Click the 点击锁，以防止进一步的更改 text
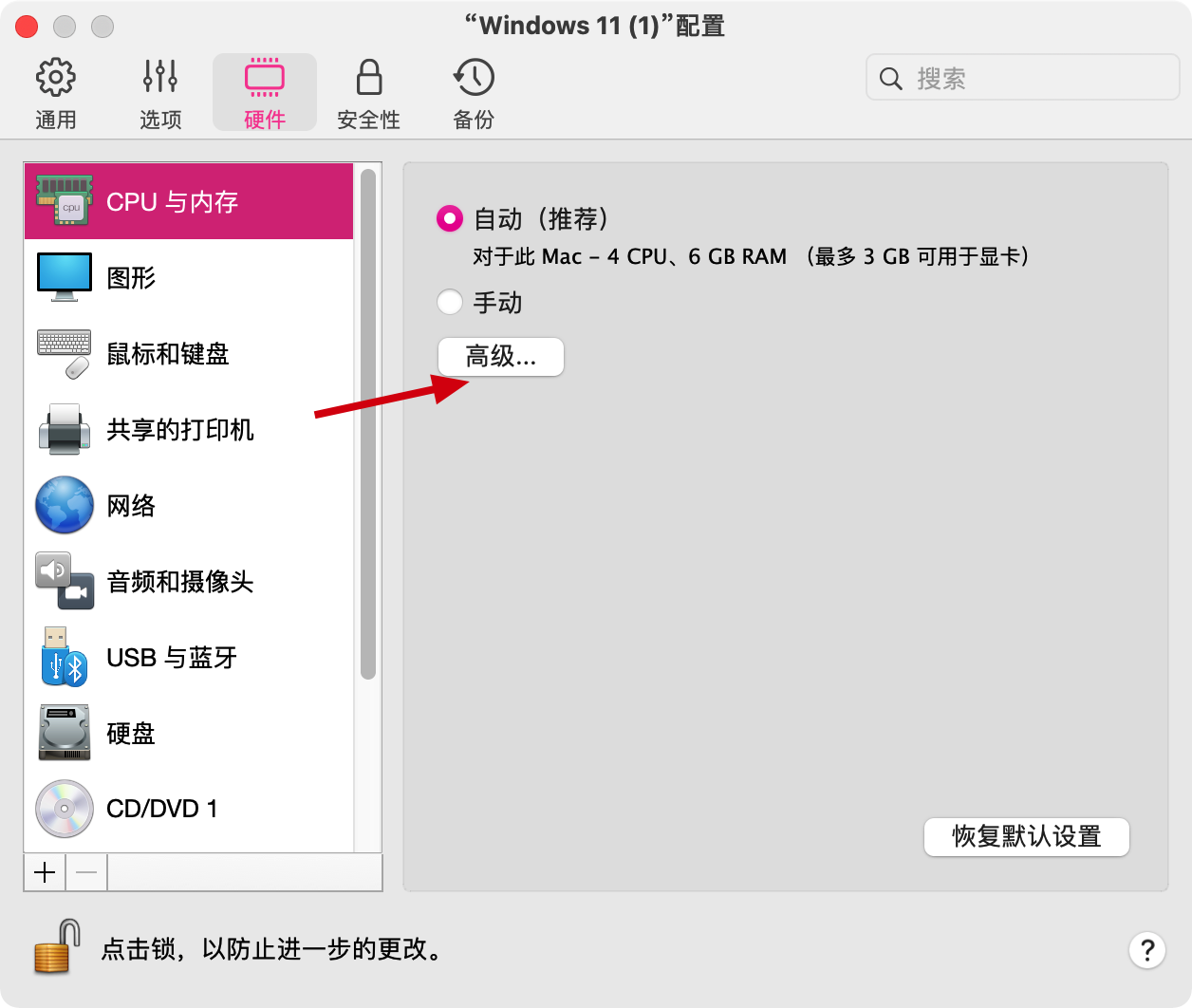This screenshot has height=1008, width=1192. coord(273,949)
